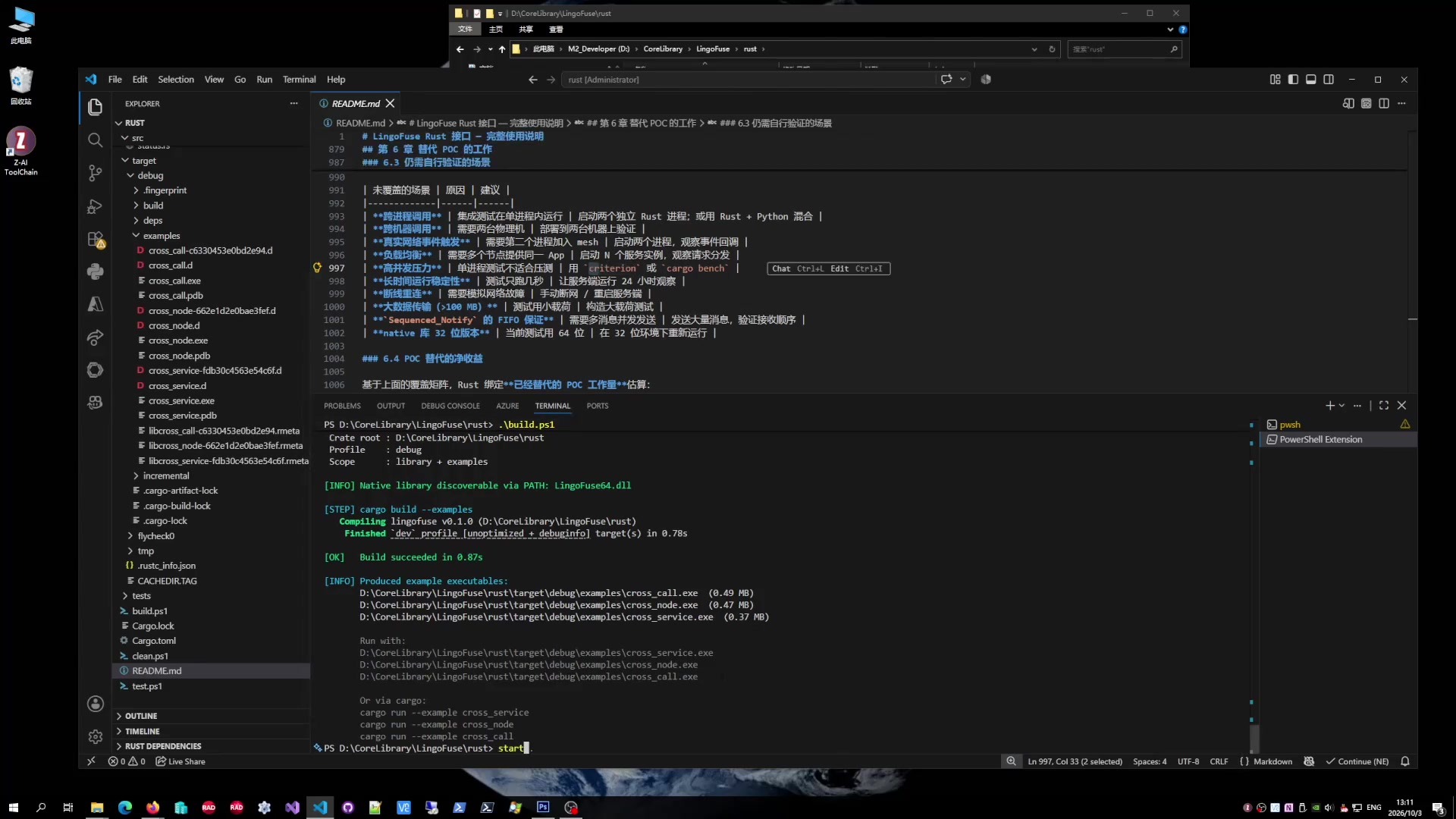The height and width of the screenshot is (819, 1456).
Task: Open the Search view in activity bar
Action: [x=95, y=140]
